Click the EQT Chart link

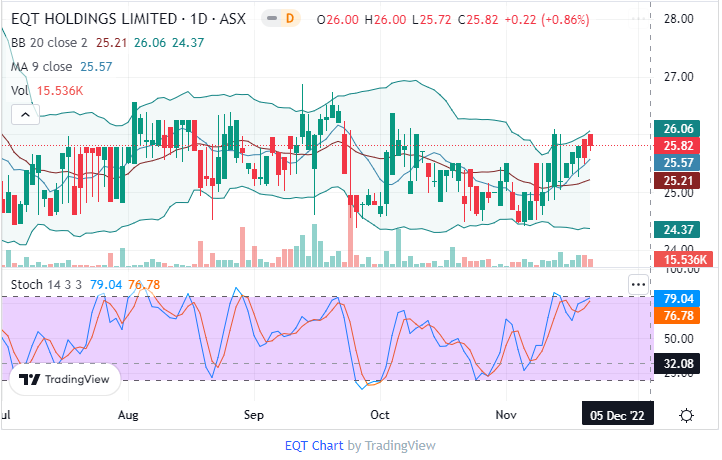coord(314,445)
